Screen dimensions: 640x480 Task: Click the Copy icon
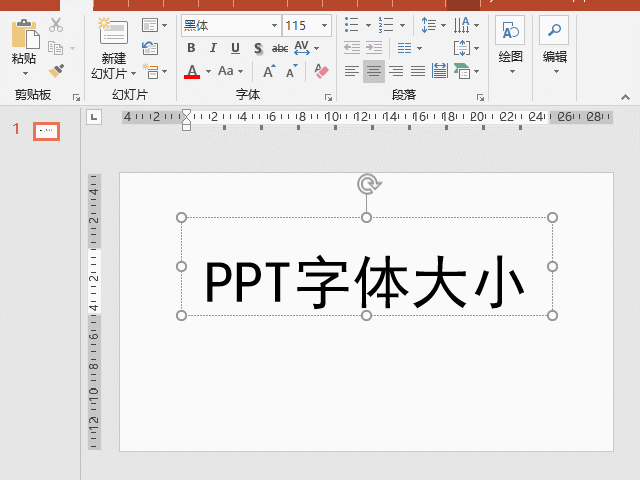[56, 48]
